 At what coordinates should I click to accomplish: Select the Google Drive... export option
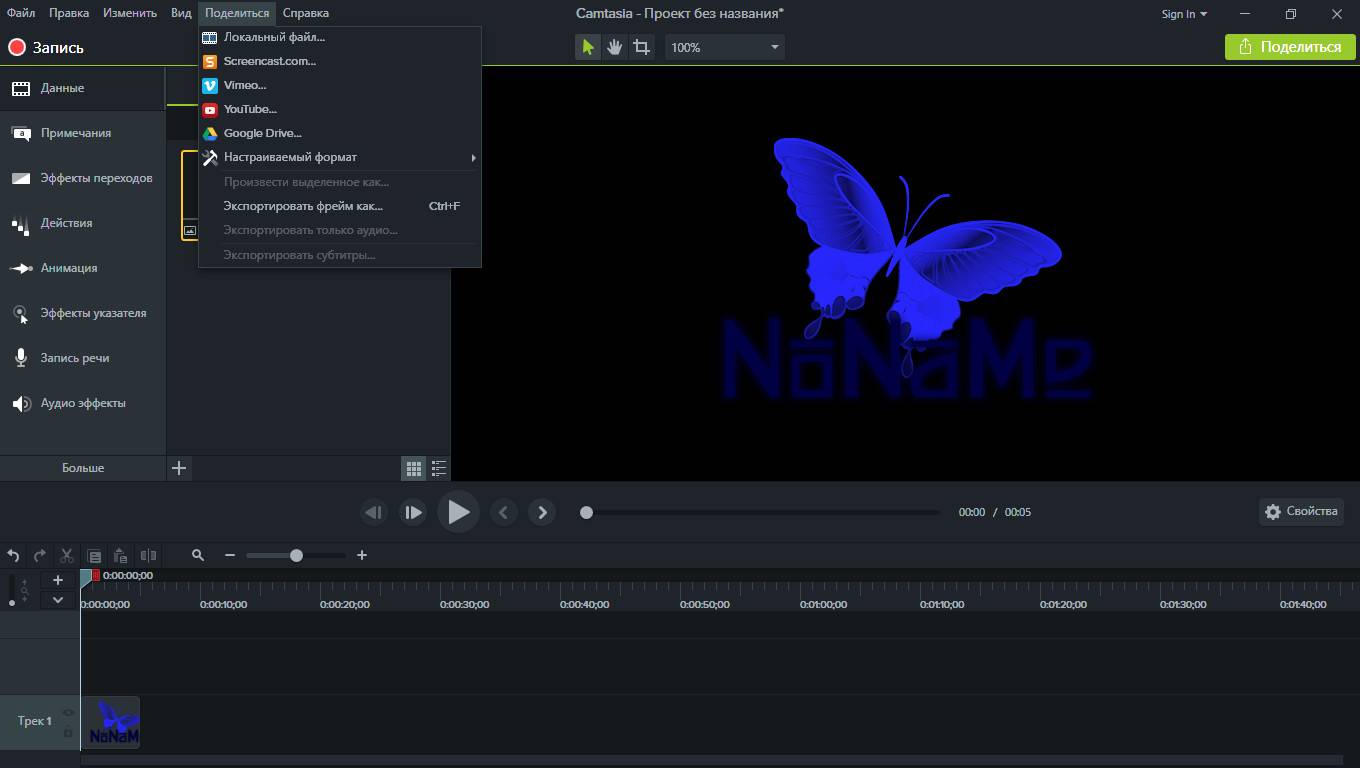[x=340, y=133]
